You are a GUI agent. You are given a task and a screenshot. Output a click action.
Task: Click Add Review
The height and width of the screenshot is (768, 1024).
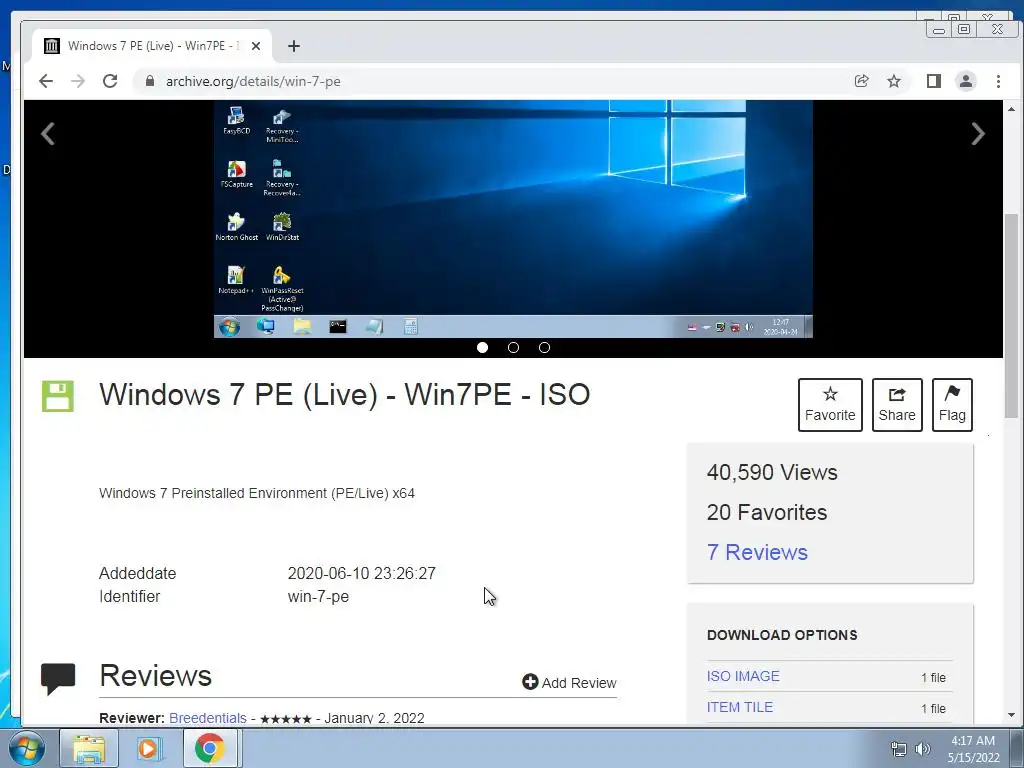click(569, 682)
